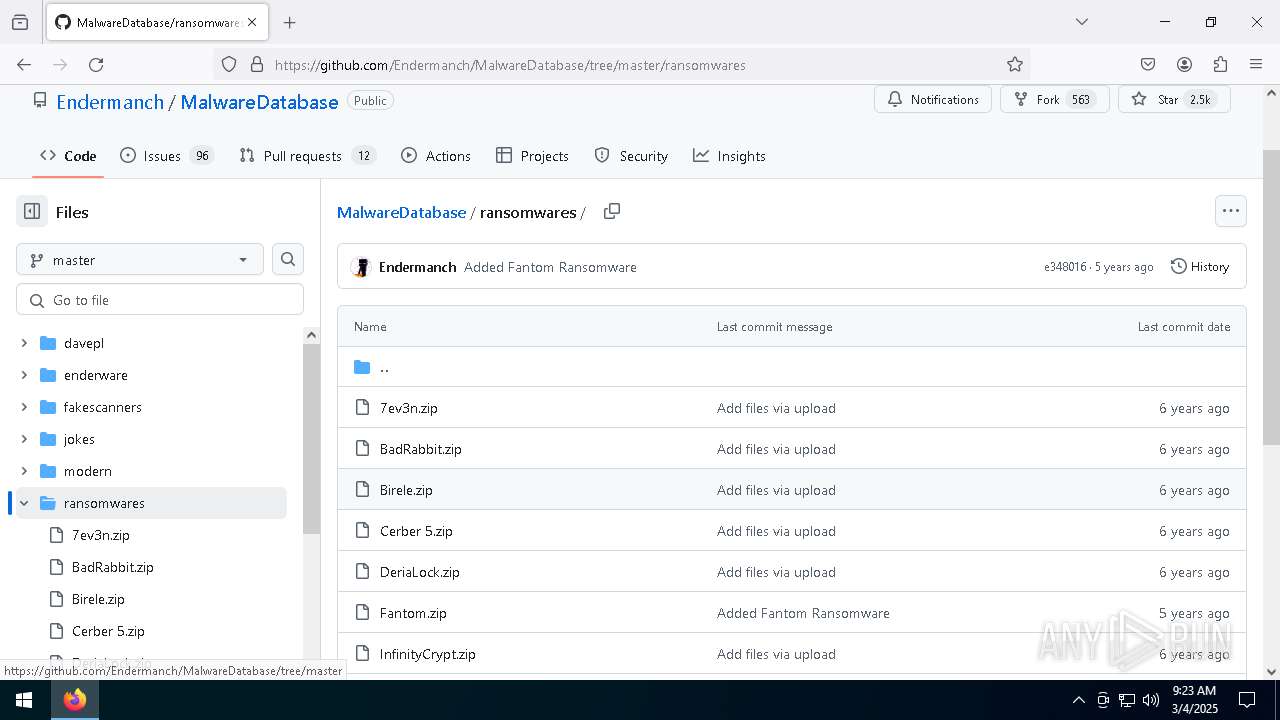Image resolution: width=1280 pixels, height=720 pixels.
Task: Open the Windows Start menu
Action: tap(24, 700)
